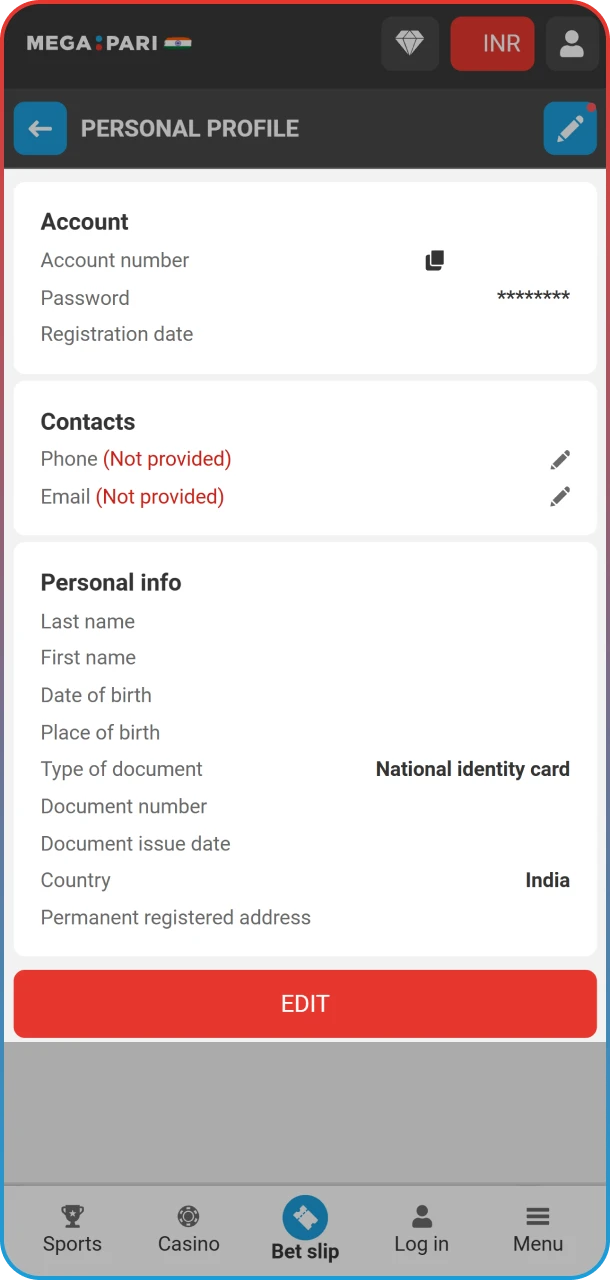Edit the phone number via its pencil icon
The image size is (610, 1280).
[560, 459]
